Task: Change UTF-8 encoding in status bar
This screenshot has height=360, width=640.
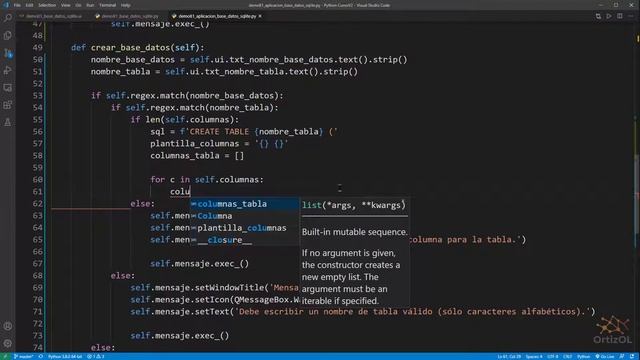Action: pos(553,357)
